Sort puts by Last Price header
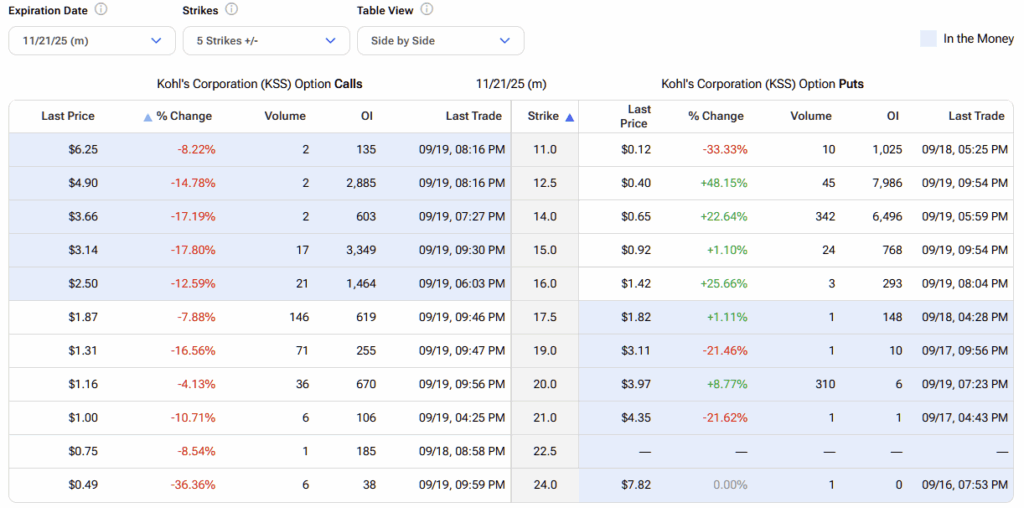The image size is (1024, 508). (x=636, y=116)
